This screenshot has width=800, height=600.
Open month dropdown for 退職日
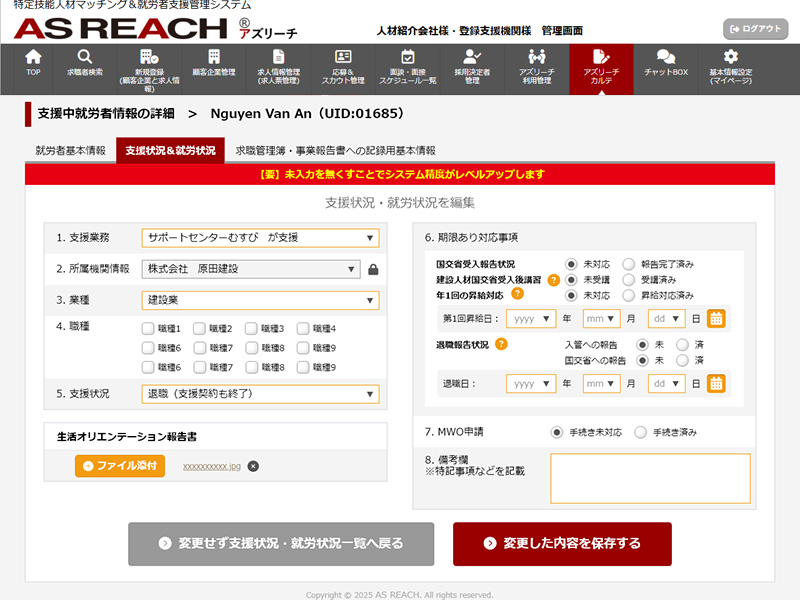(602, 384)
